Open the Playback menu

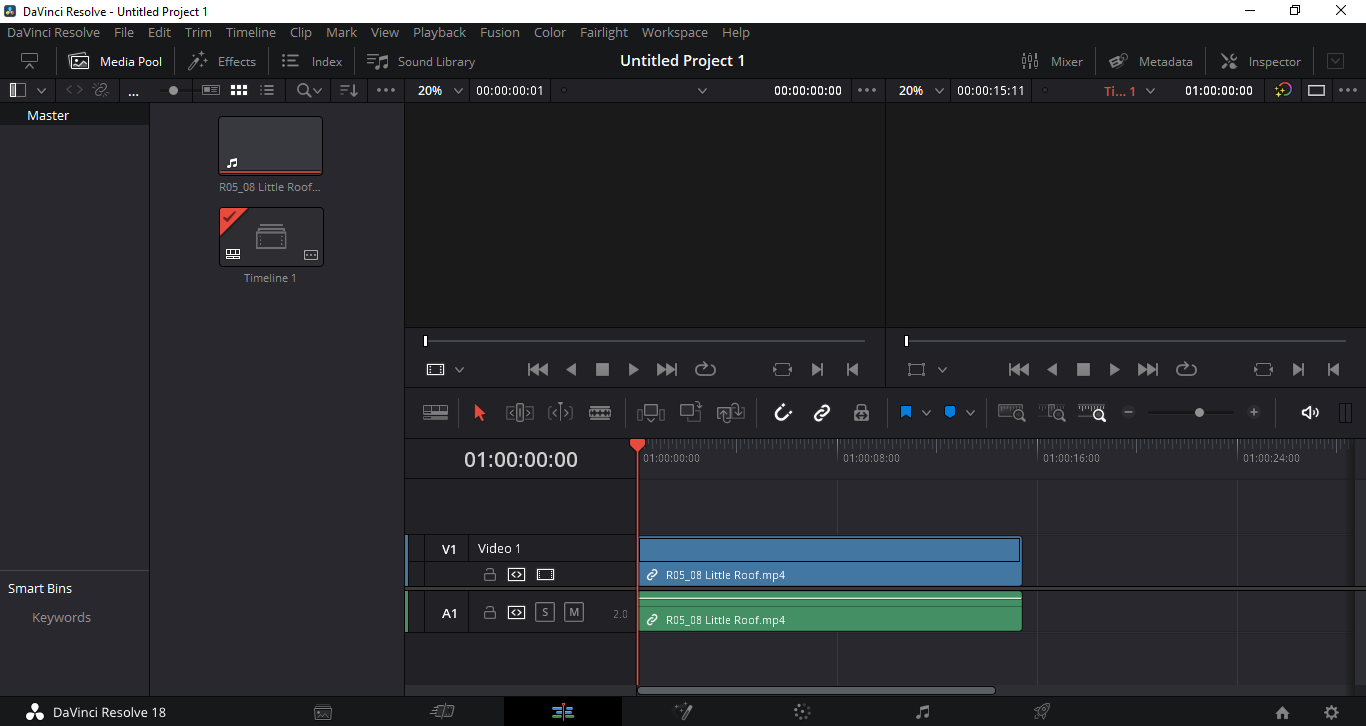pos(439,32)
